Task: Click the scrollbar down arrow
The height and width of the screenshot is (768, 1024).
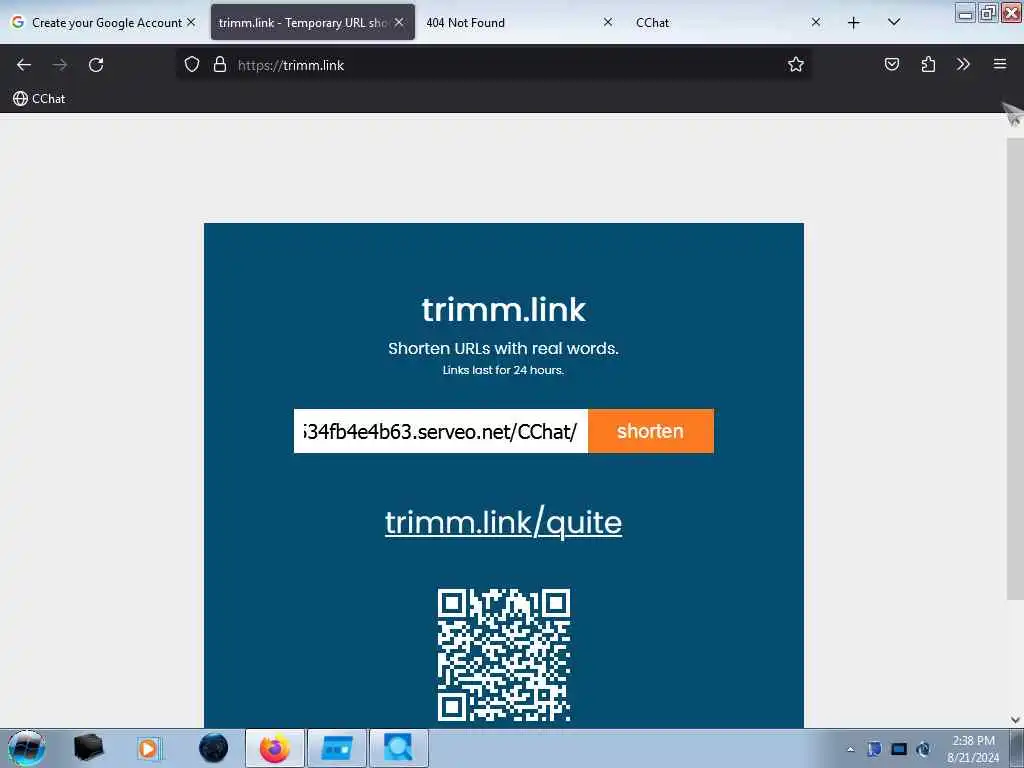Action: click(1015, 720)
